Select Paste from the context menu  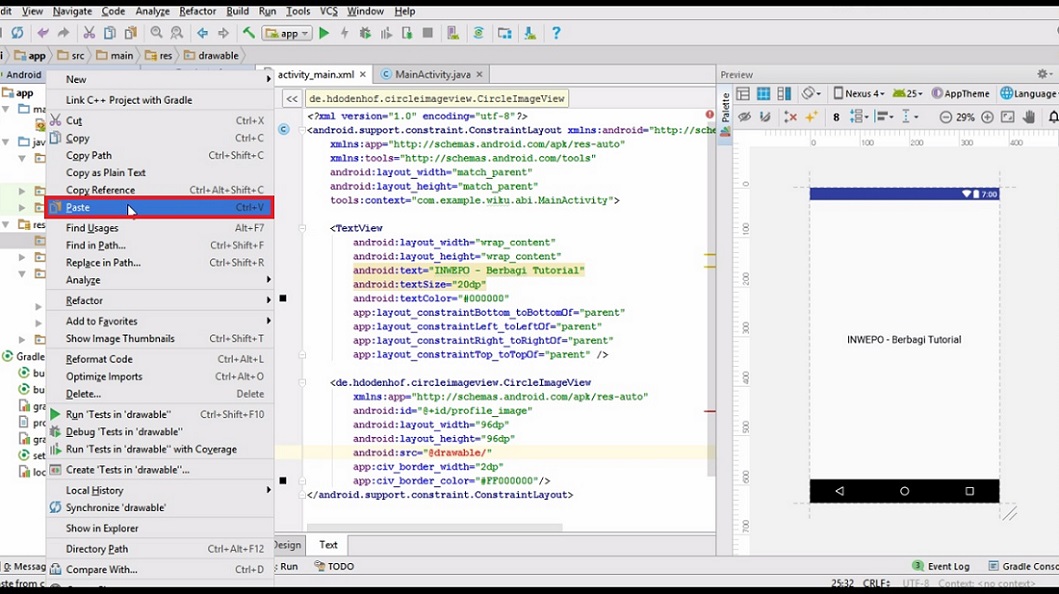click(x=78, y=207)
